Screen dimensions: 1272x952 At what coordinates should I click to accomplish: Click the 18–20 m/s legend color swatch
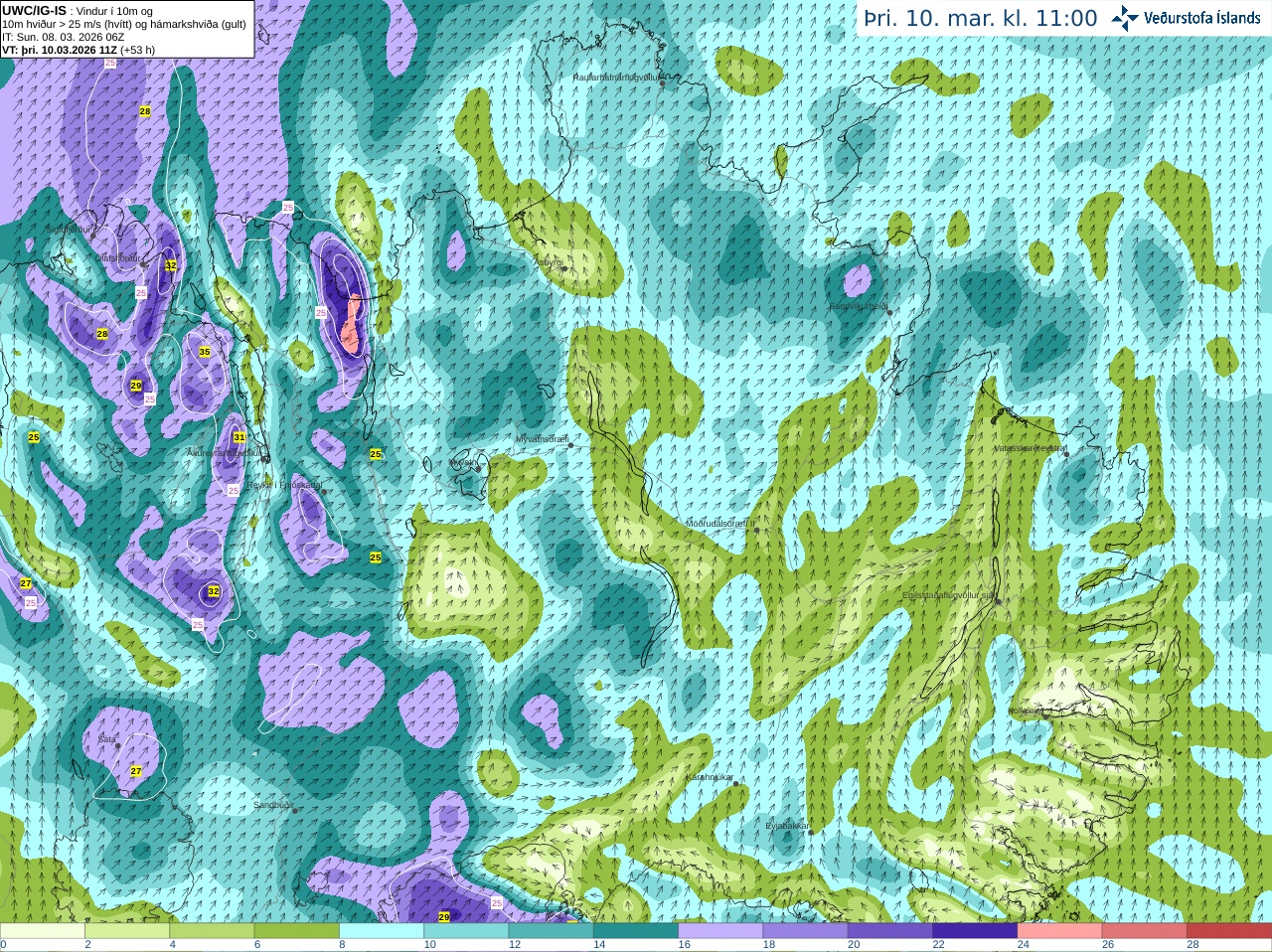pos(805,931)
